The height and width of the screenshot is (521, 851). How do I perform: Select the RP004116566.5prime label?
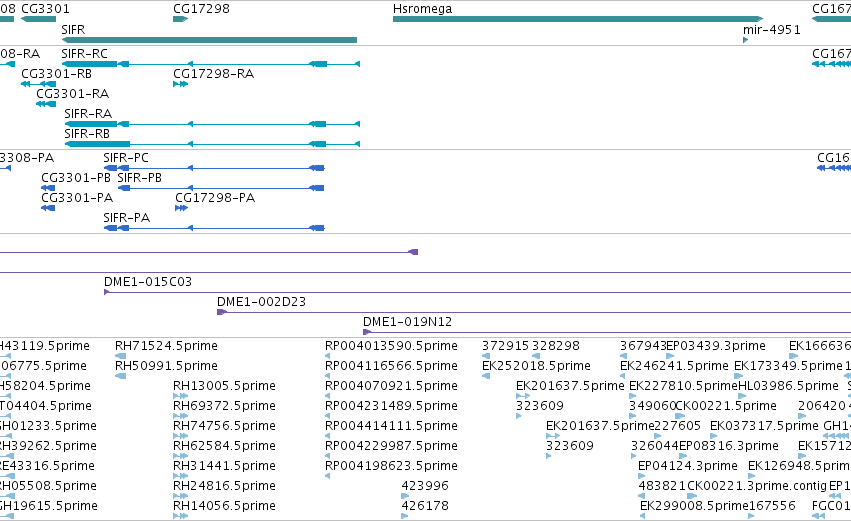(391, 366)
